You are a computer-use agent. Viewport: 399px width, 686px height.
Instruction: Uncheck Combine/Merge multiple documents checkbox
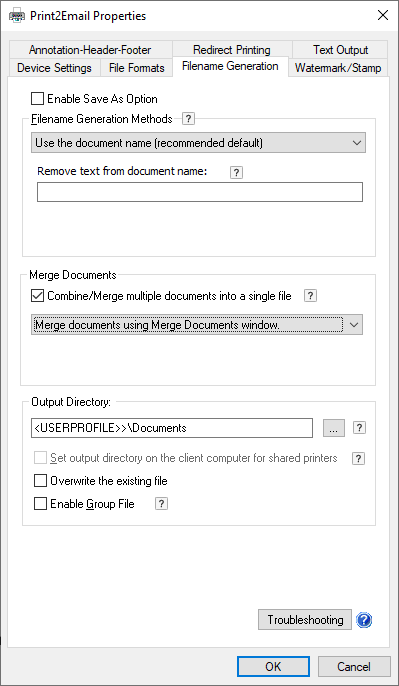click(x=38, y=296)
